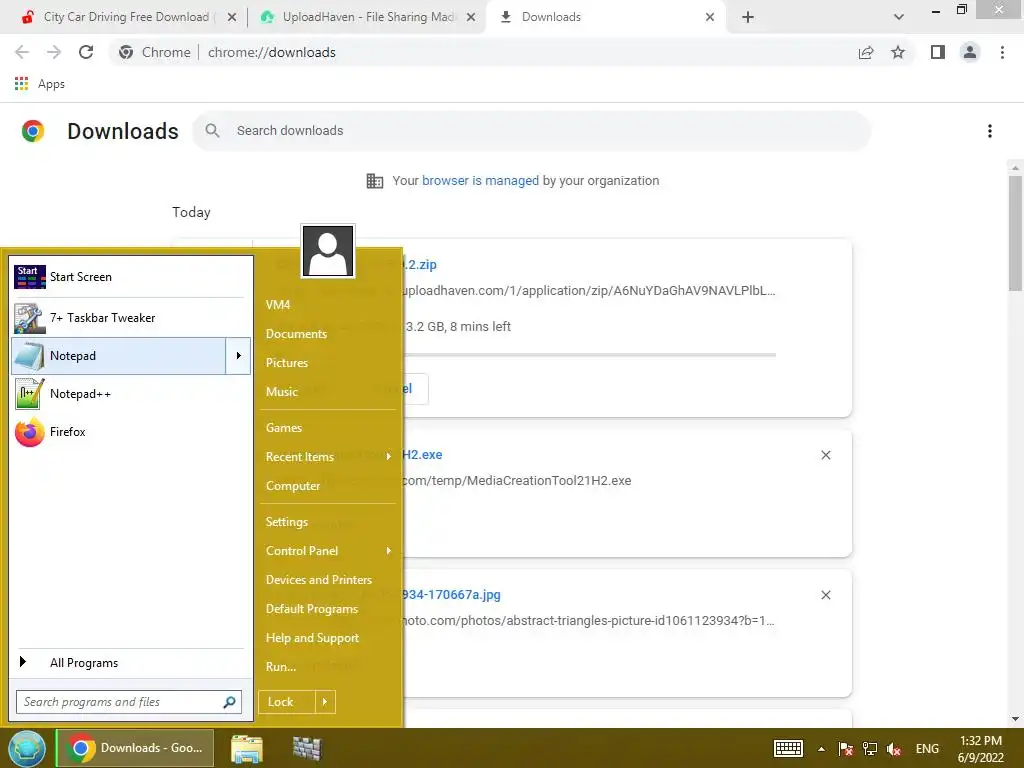1024x768 pixels.
Task: Click the ENG language indicator
Action: (927, 749)
